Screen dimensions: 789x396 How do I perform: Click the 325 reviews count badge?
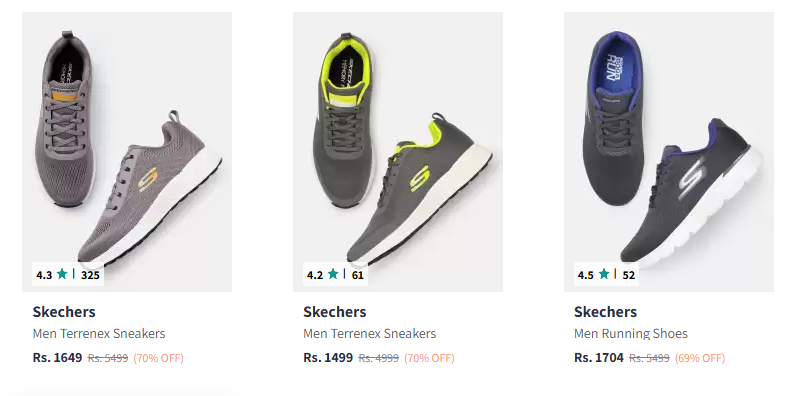pos(91,275)
